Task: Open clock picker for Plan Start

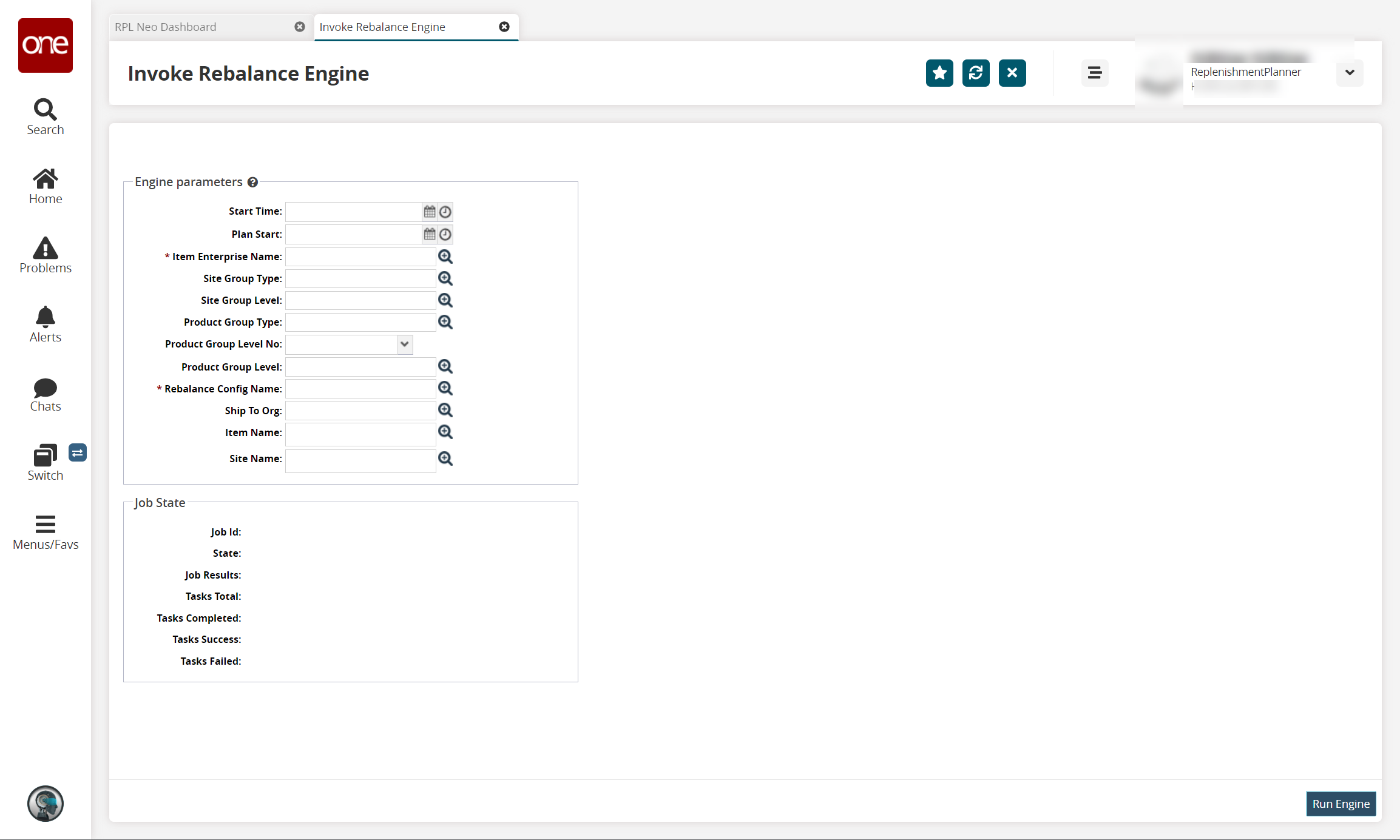Action: click(445, 234)
